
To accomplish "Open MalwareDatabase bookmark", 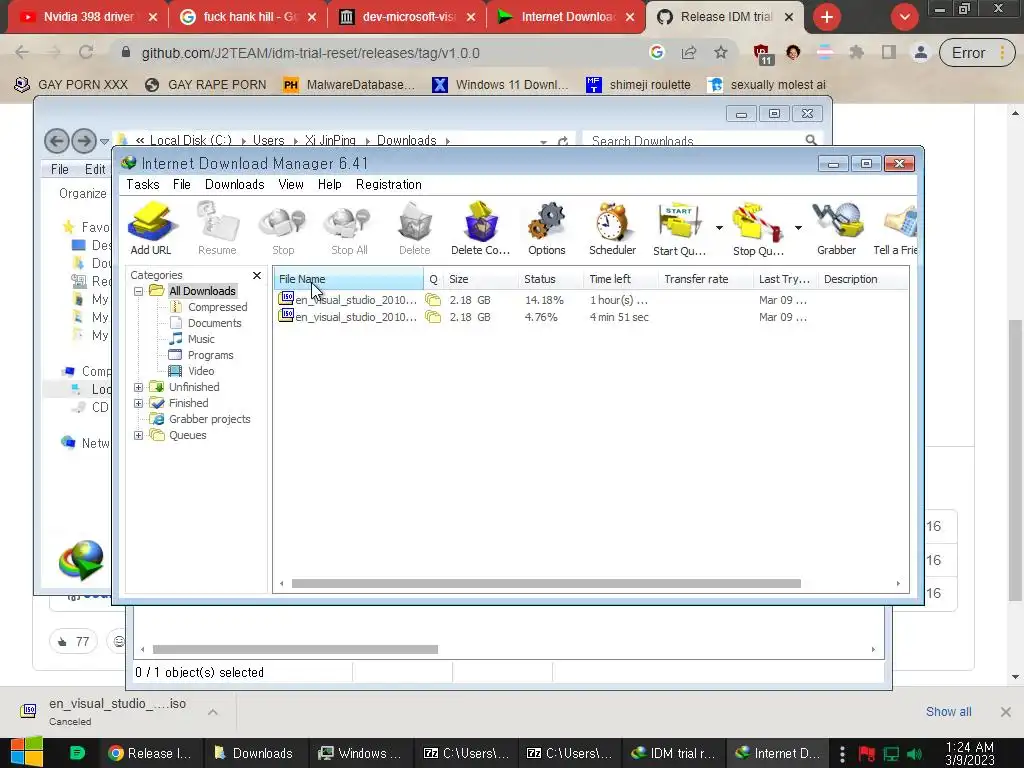I will pos(349,85).
